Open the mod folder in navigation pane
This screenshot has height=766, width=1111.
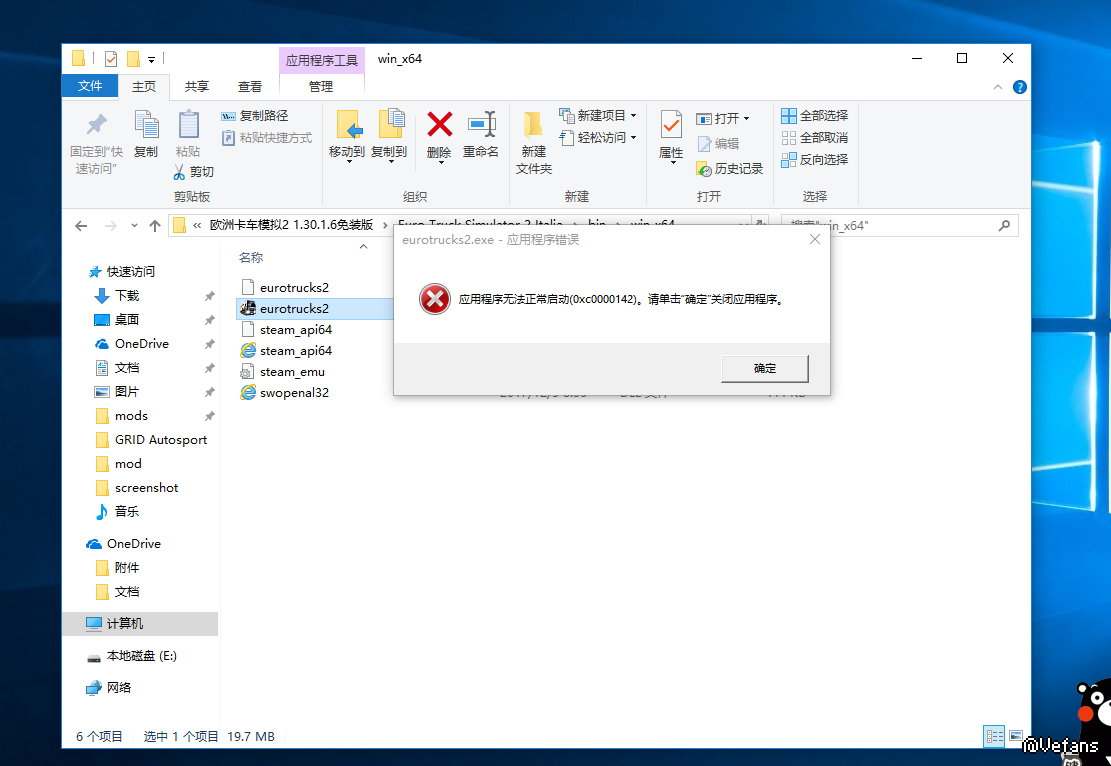(x=128, y=464)
